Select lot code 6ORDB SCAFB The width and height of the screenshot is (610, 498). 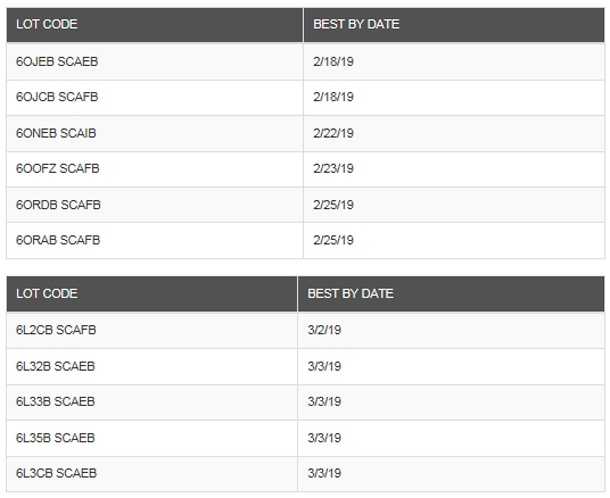(58, 205)
